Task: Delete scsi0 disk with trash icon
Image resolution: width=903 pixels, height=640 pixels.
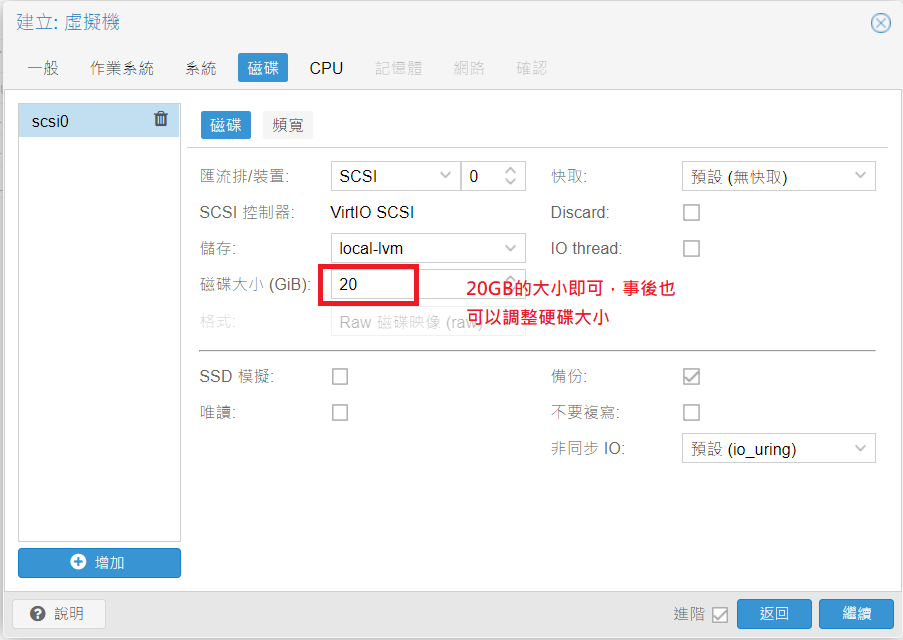Action: pyautogui.click(x=161, y=119)
